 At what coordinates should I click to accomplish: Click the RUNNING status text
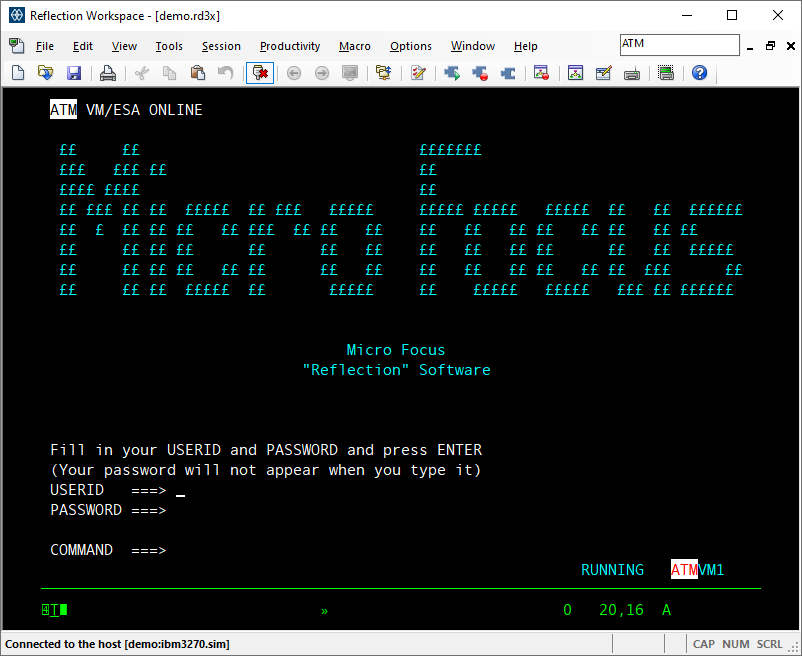pos(612,570)
